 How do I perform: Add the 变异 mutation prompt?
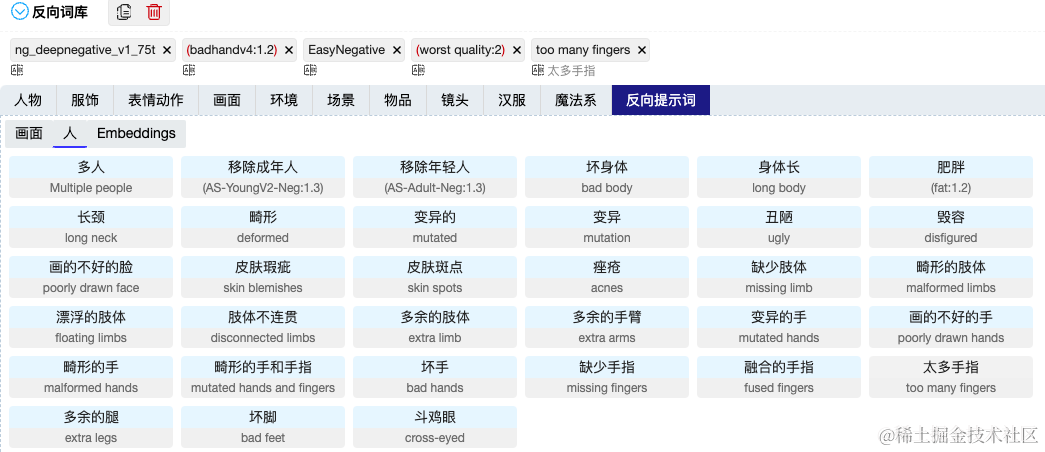(x=607, y=227)
